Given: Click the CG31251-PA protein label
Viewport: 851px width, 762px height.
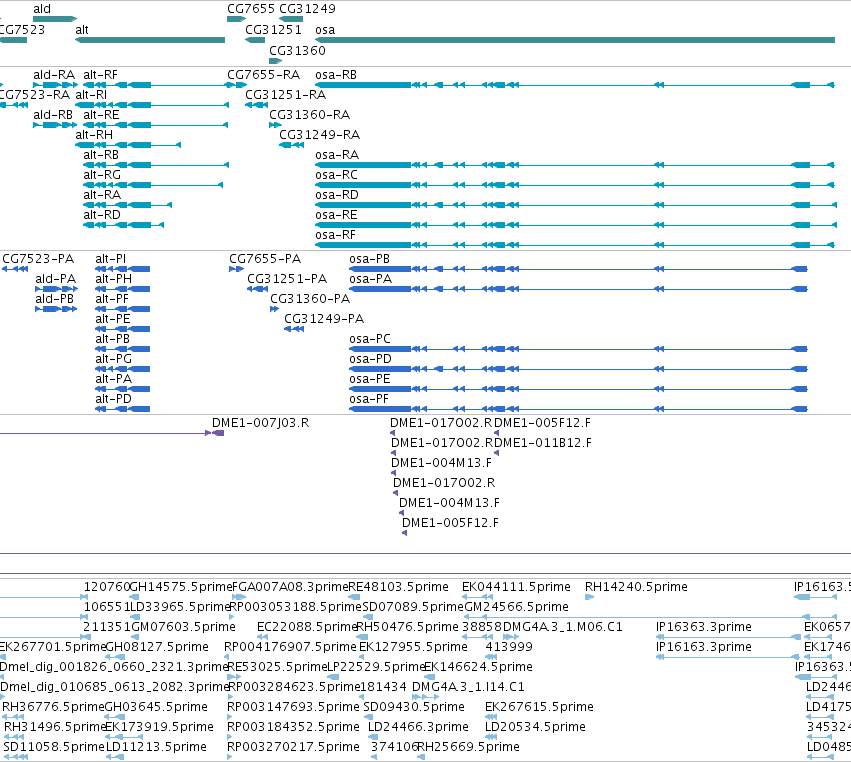Looking at the screenshot, I should point(287,279).
